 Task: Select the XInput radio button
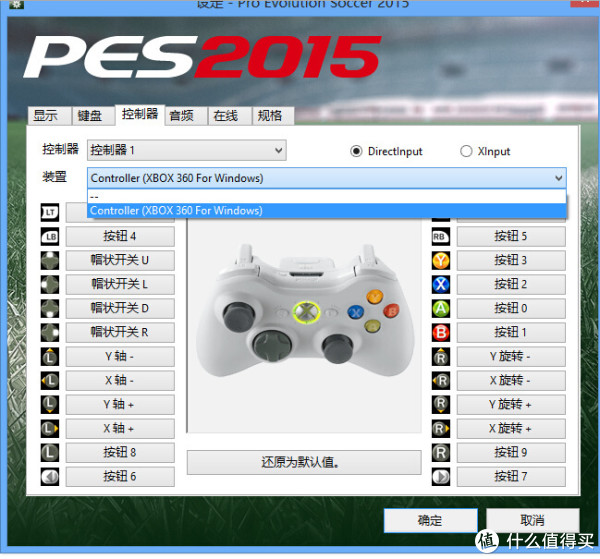(466, 152)
